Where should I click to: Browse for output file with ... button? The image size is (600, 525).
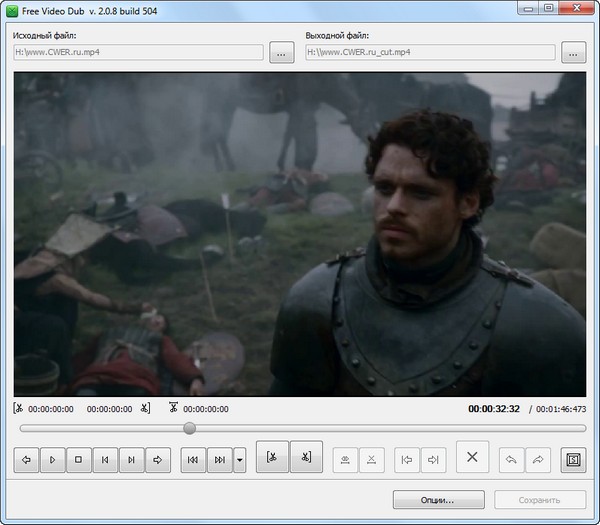pos(573,53)
